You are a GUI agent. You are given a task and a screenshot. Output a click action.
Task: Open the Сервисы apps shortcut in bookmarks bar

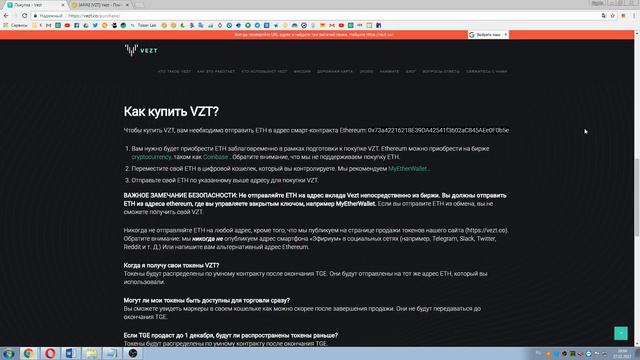click(x=16, y=25)
